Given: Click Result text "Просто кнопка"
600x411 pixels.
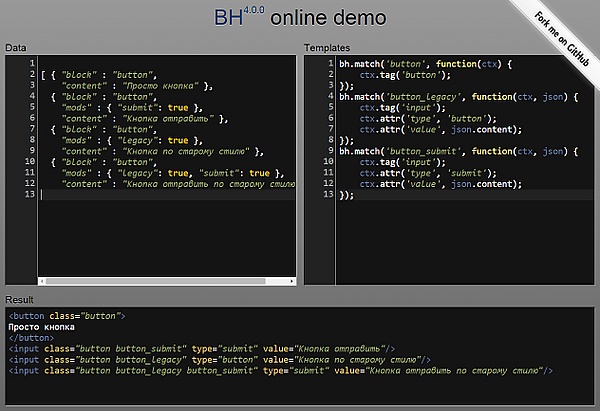Looking at the screenshot, I should pos(41,327).
